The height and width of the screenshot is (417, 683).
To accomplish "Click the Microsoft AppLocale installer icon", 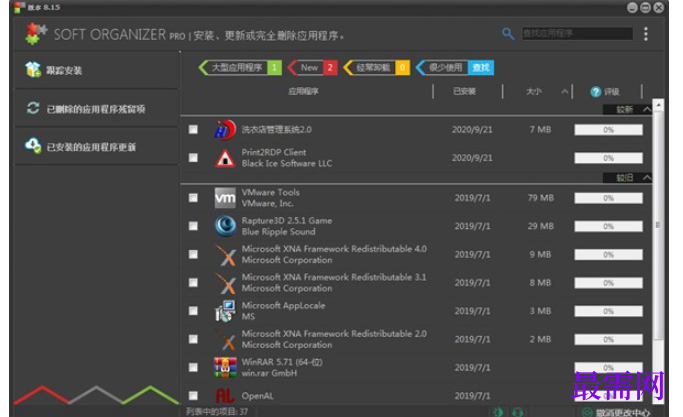I will pyautogui.click(x=225, y=311).
